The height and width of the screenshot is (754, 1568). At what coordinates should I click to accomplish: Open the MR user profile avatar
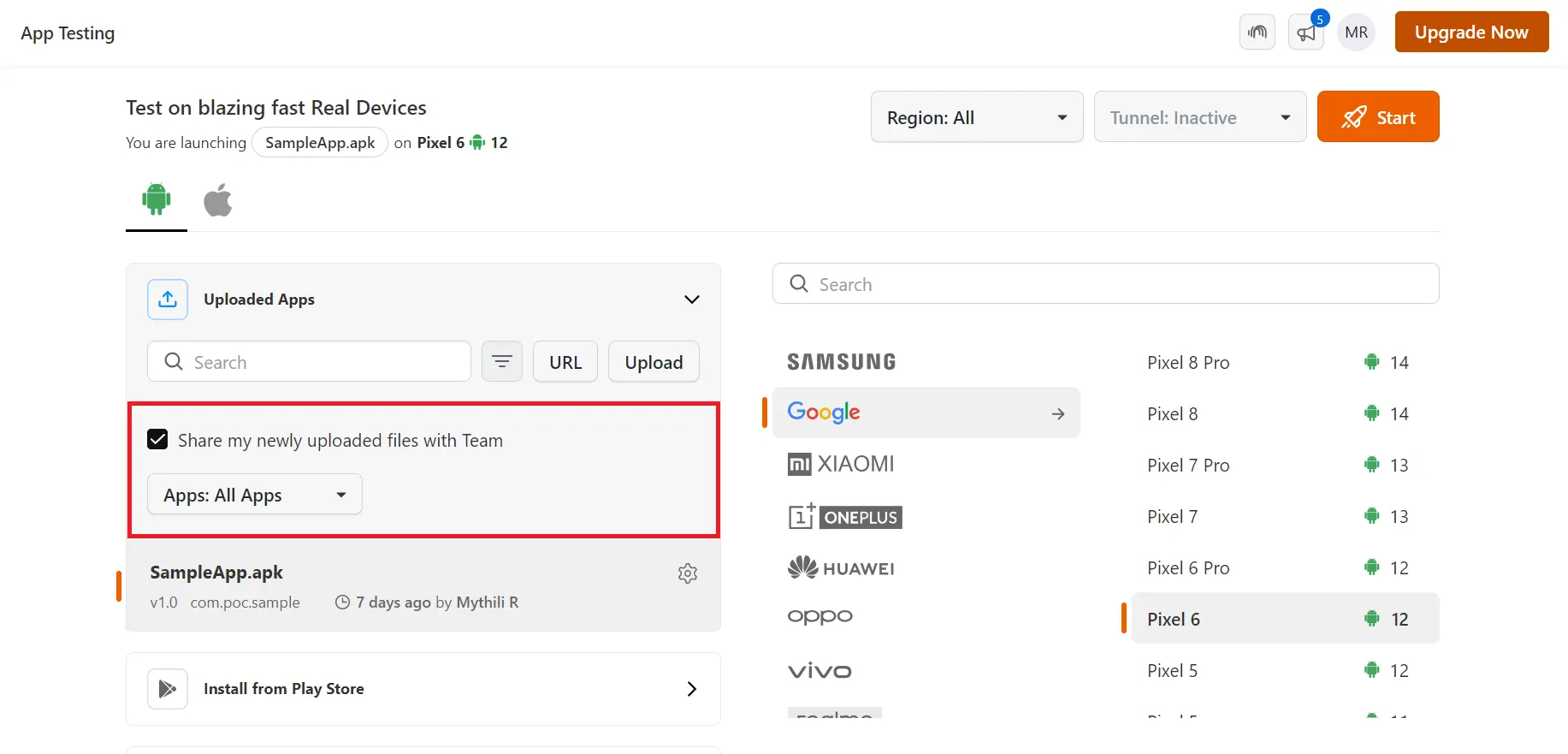coord(1356,33)
